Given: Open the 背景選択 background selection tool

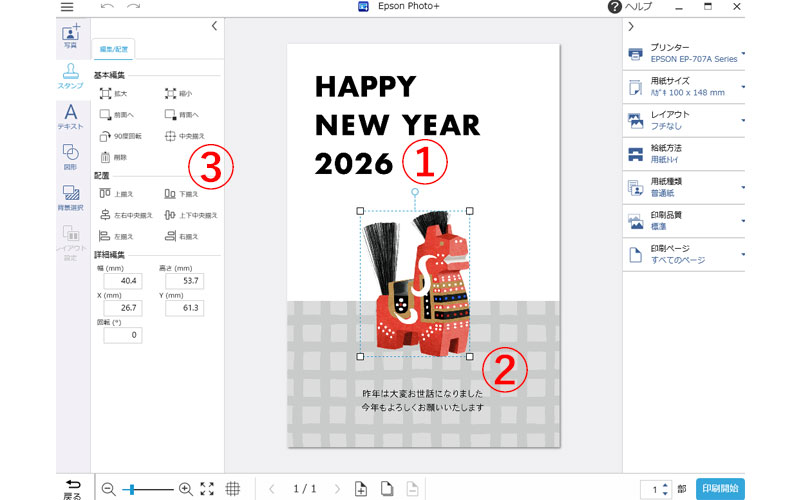Looking at the screenshot, I should tap(70, 198).
